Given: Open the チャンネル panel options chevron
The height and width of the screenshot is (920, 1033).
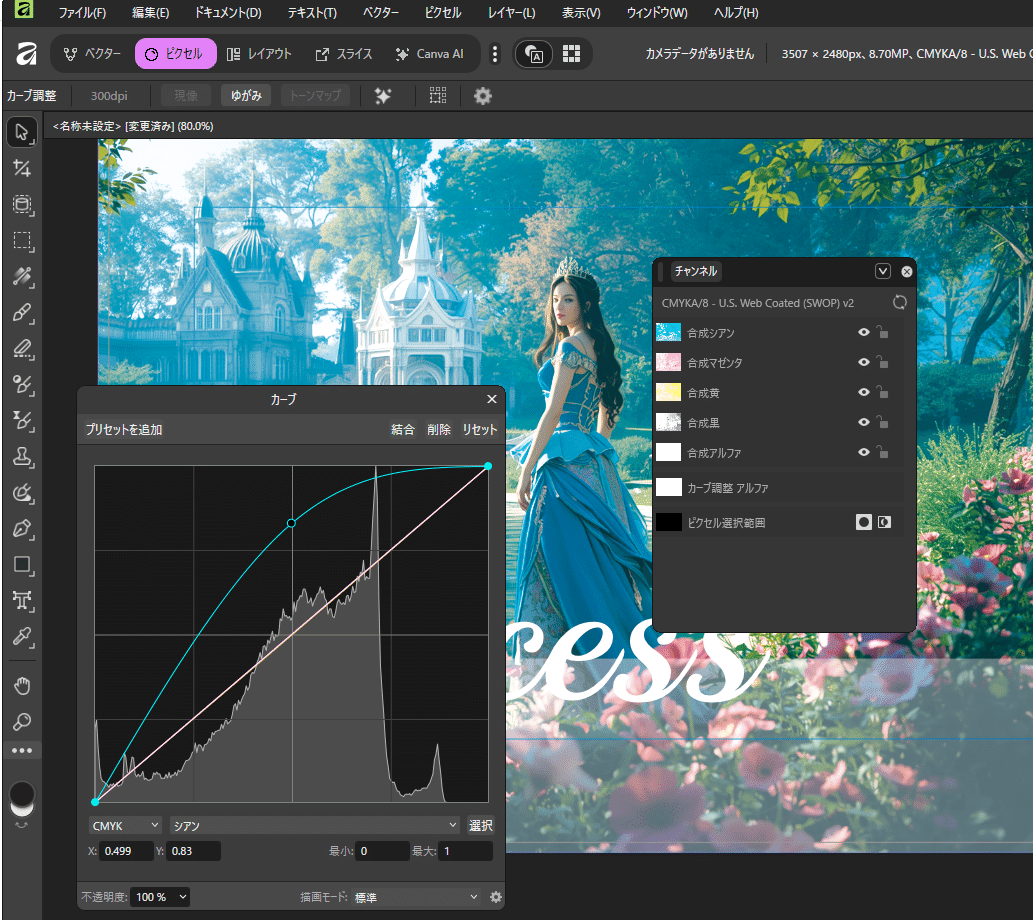Looking at the screenshot, I should [883, 271].
